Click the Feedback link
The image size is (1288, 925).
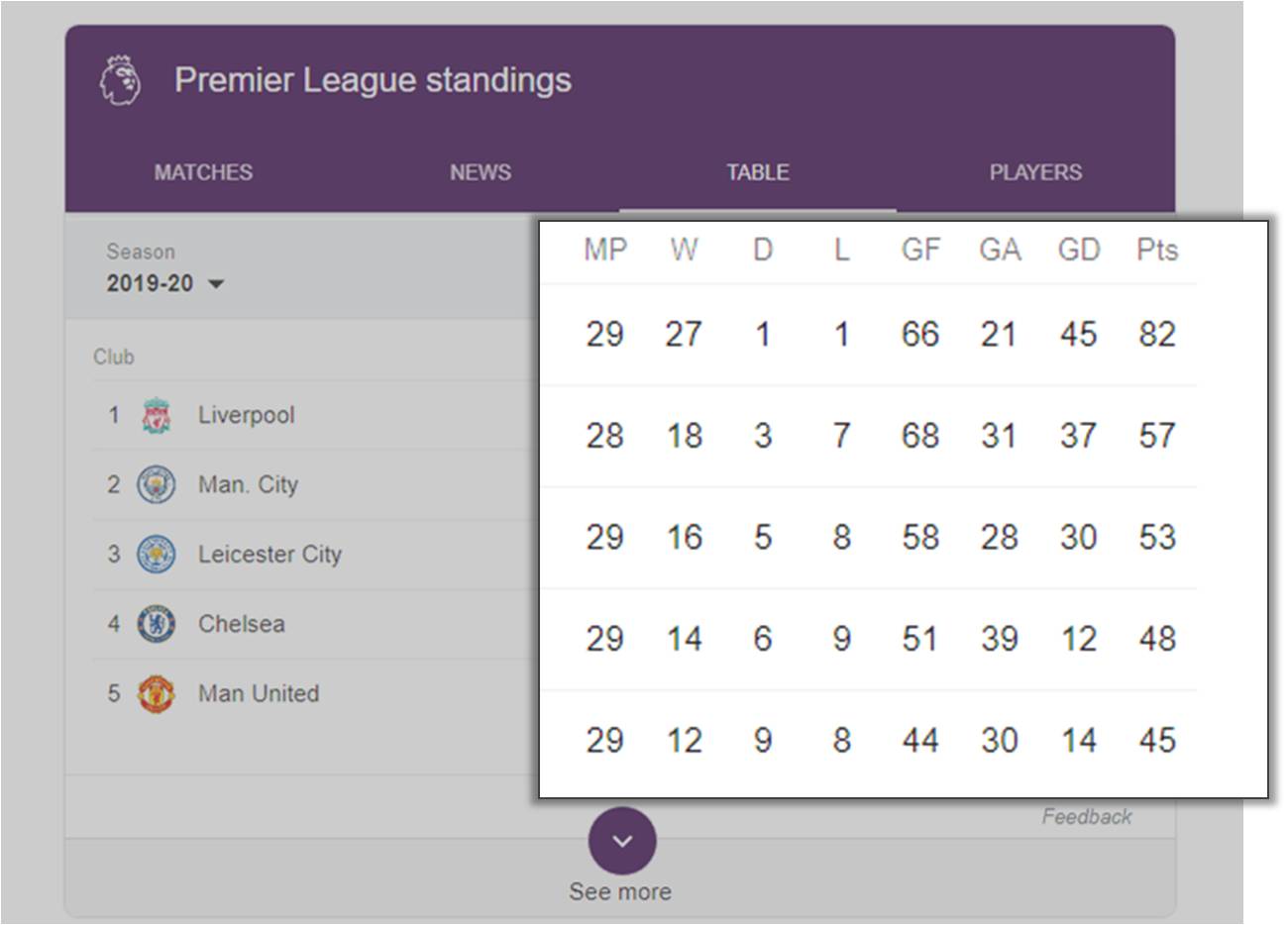coord(1086,817)
